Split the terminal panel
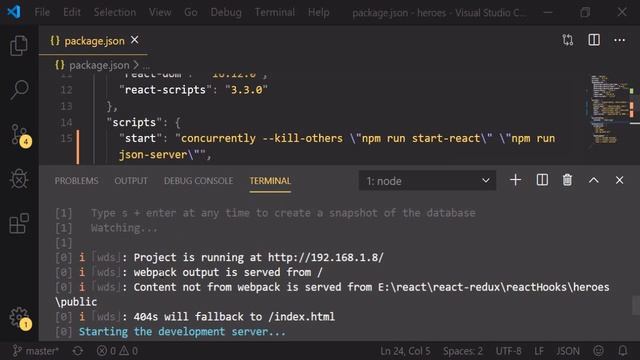 (542, 180)
